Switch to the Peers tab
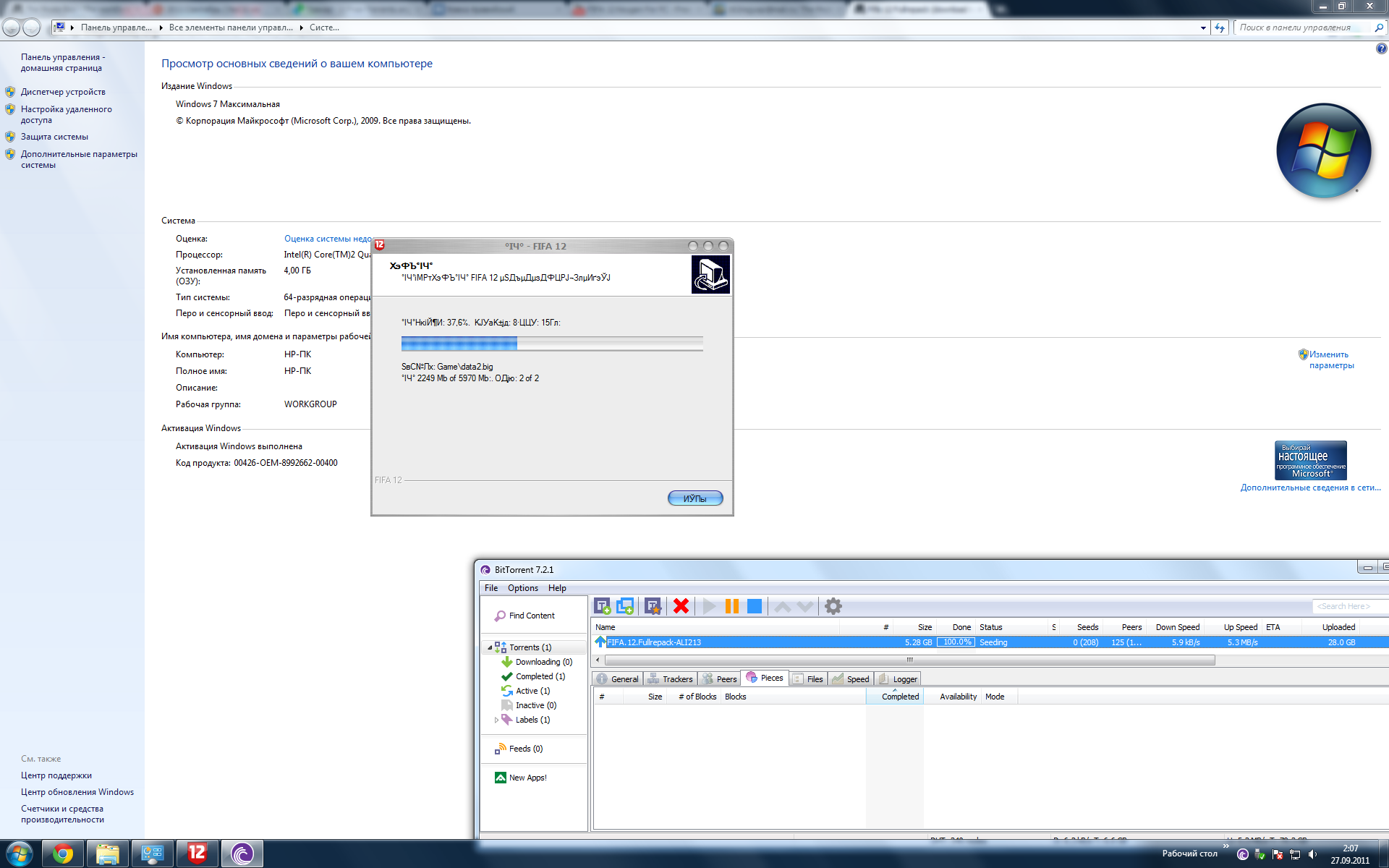Screen dimensions: 1389x868 (x=719, y=678)
